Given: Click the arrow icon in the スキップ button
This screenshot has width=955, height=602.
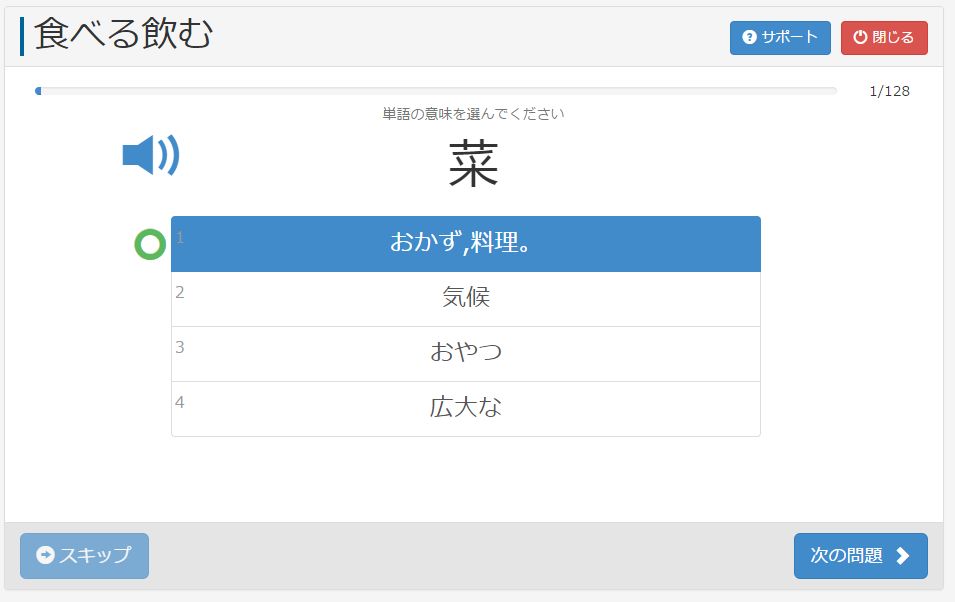Looking at the screenshot, I should (45, 556).
